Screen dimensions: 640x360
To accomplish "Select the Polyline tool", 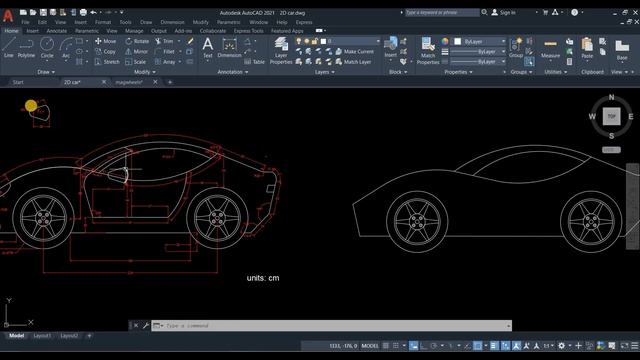I will click(x=26, y=47).
